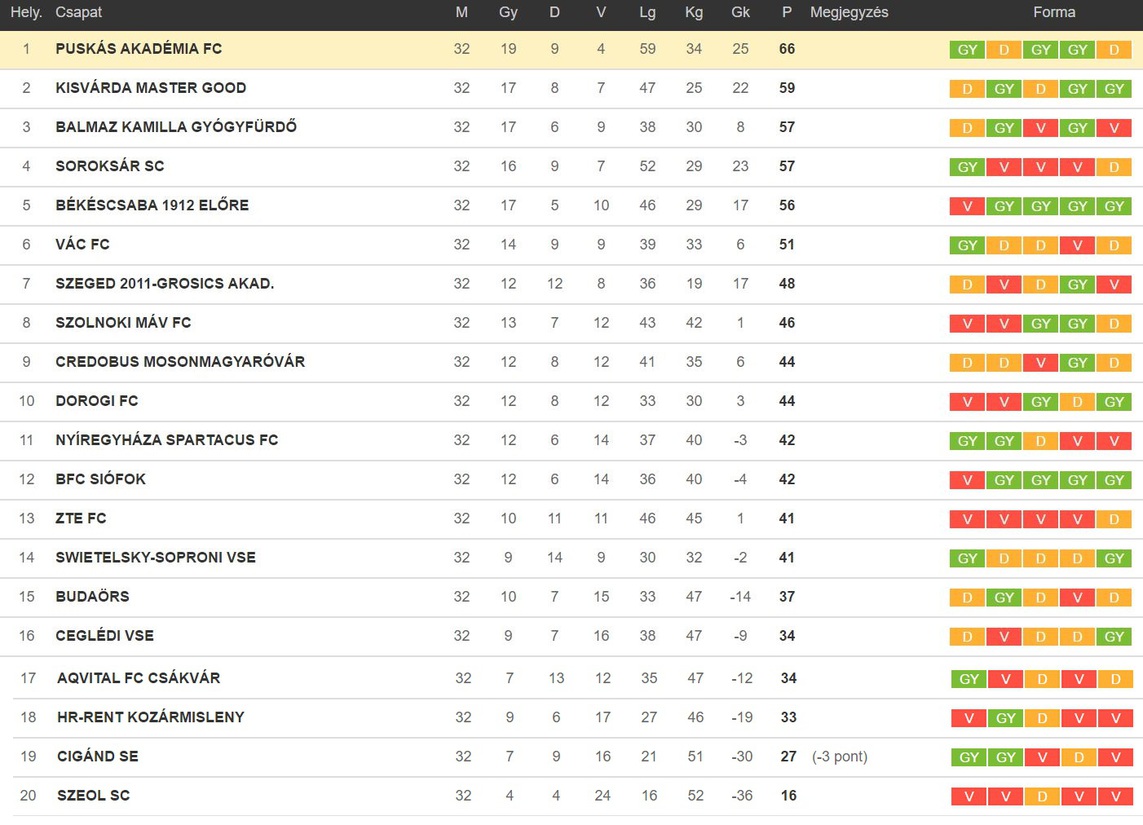Click first GY form badge for Cigánd SE
The image size is (1143, 825).
[969, 757]
